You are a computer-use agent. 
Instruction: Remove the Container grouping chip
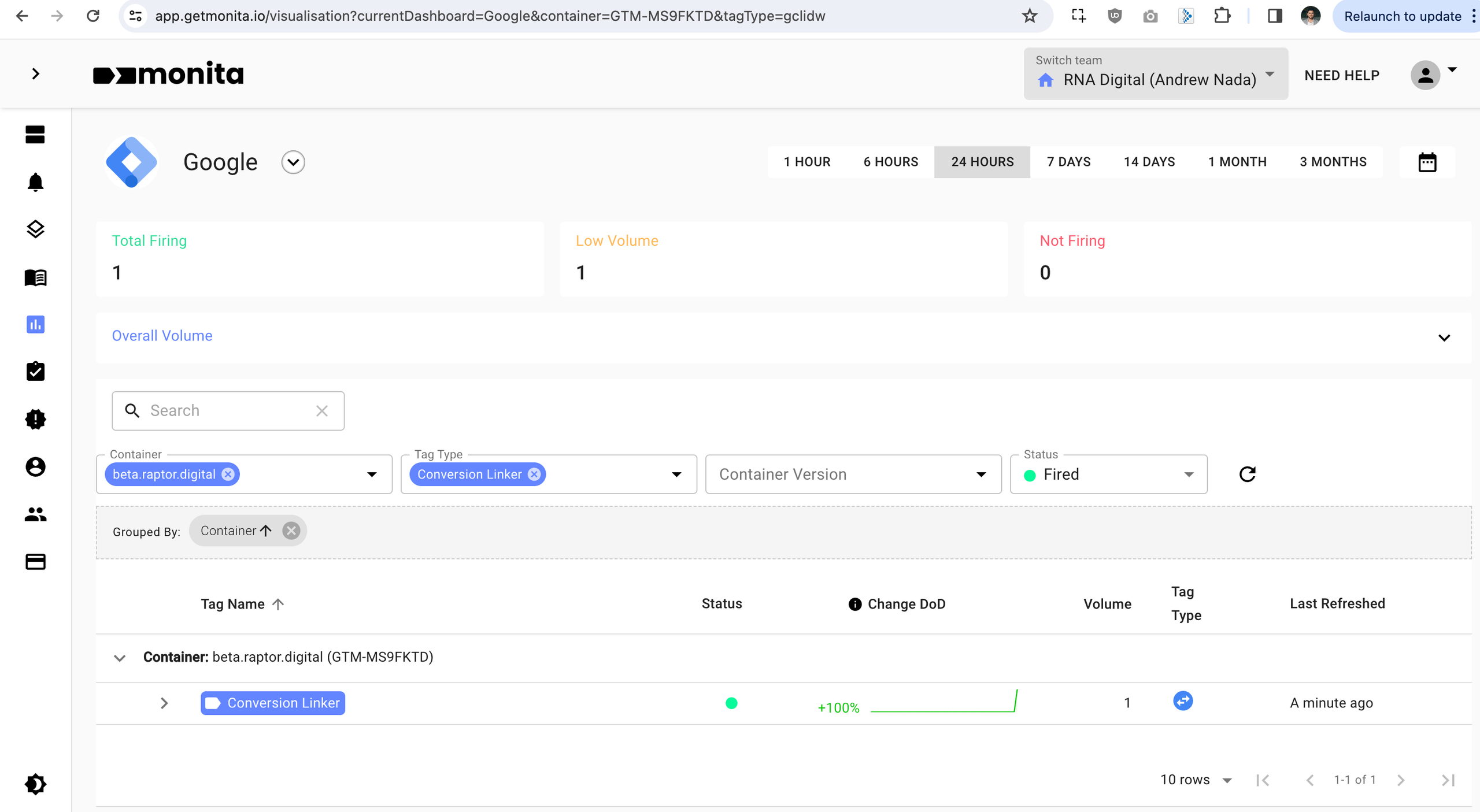pos(291,531)
